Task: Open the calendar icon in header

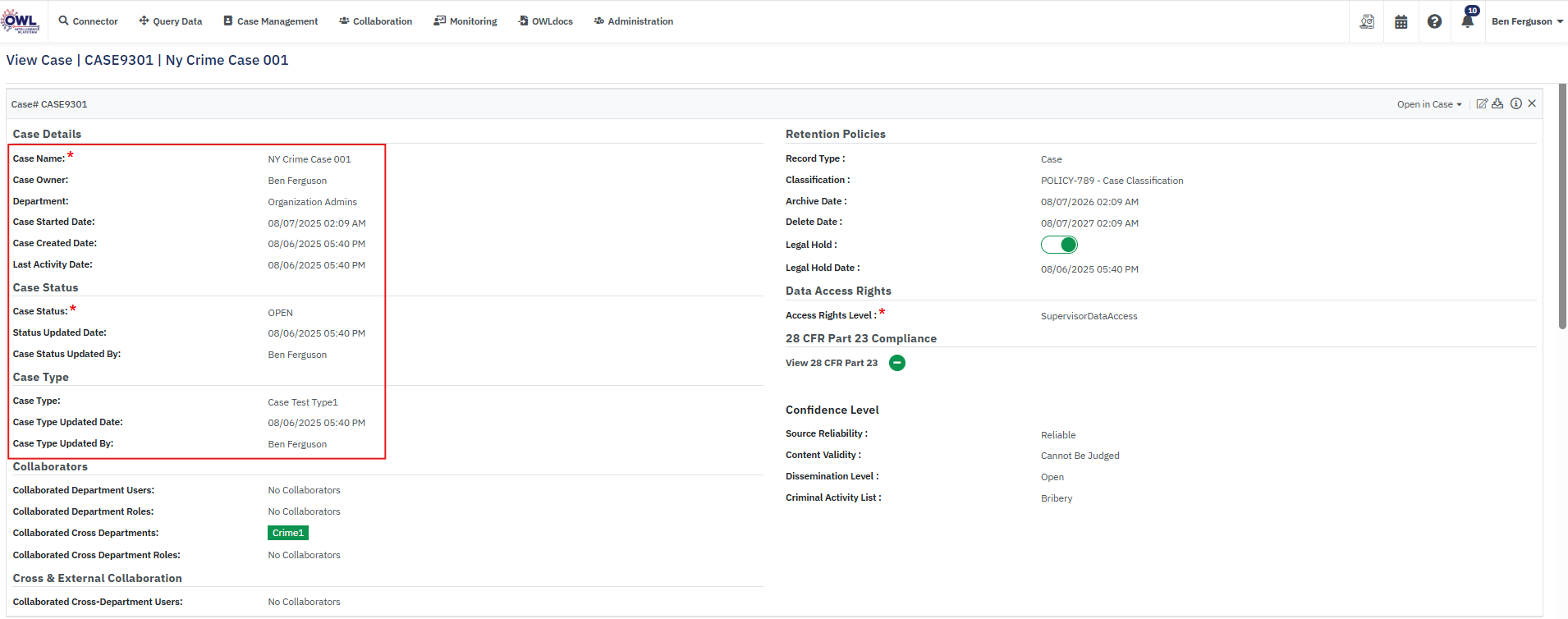Action: 1401,21
